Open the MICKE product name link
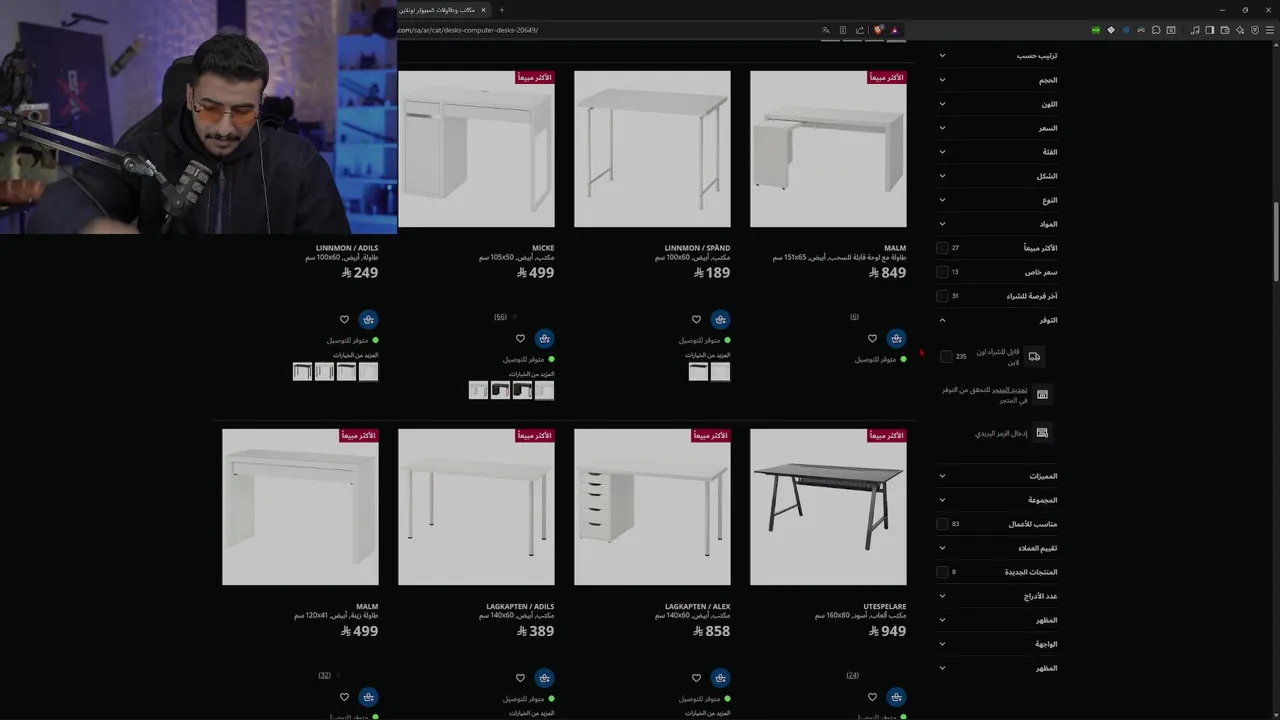 pos(543,248)
